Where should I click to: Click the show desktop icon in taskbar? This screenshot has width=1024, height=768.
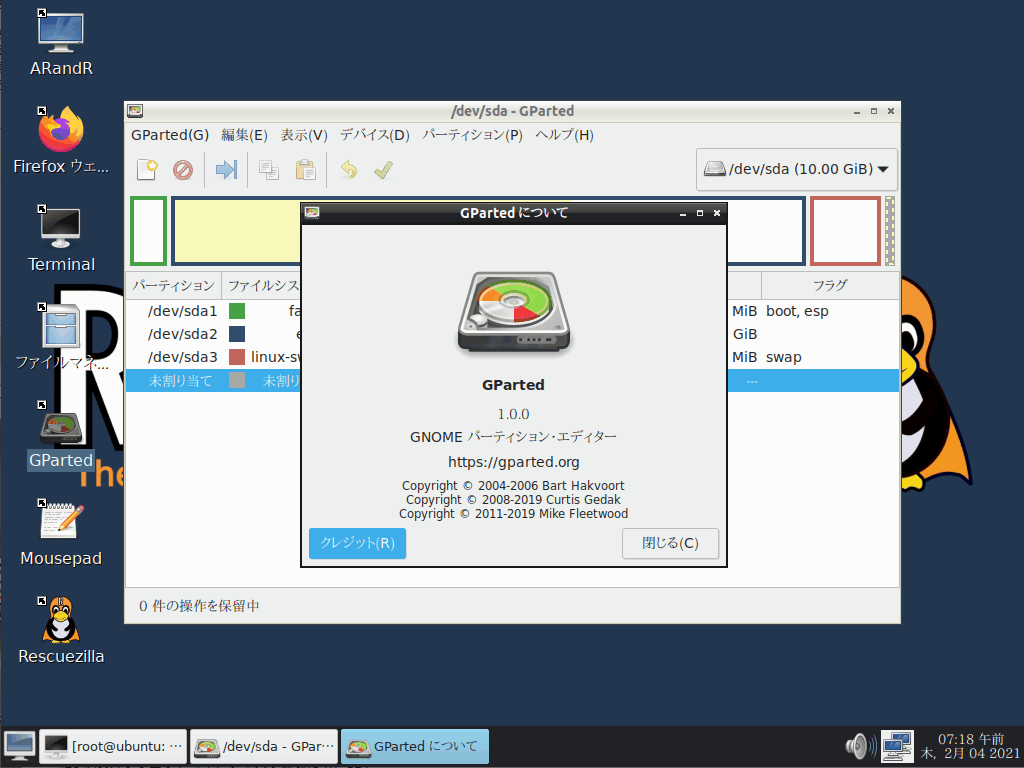pyautogui.click(x=19, y=746)
